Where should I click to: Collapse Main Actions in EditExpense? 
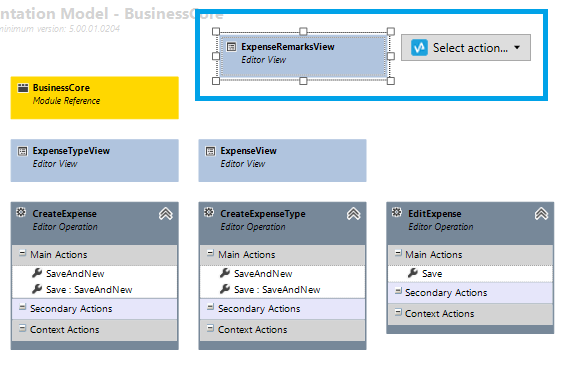[398, 253]
